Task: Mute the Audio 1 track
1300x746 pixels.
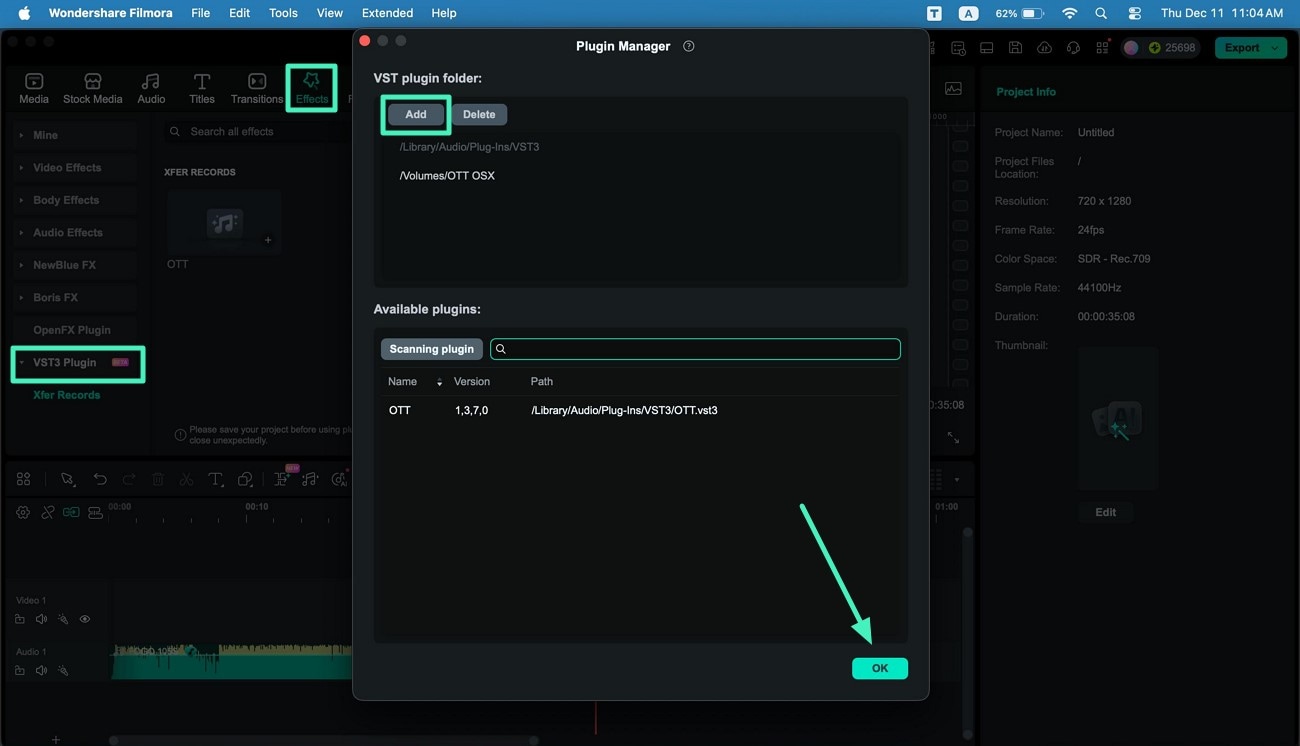Action: point(41,670)
